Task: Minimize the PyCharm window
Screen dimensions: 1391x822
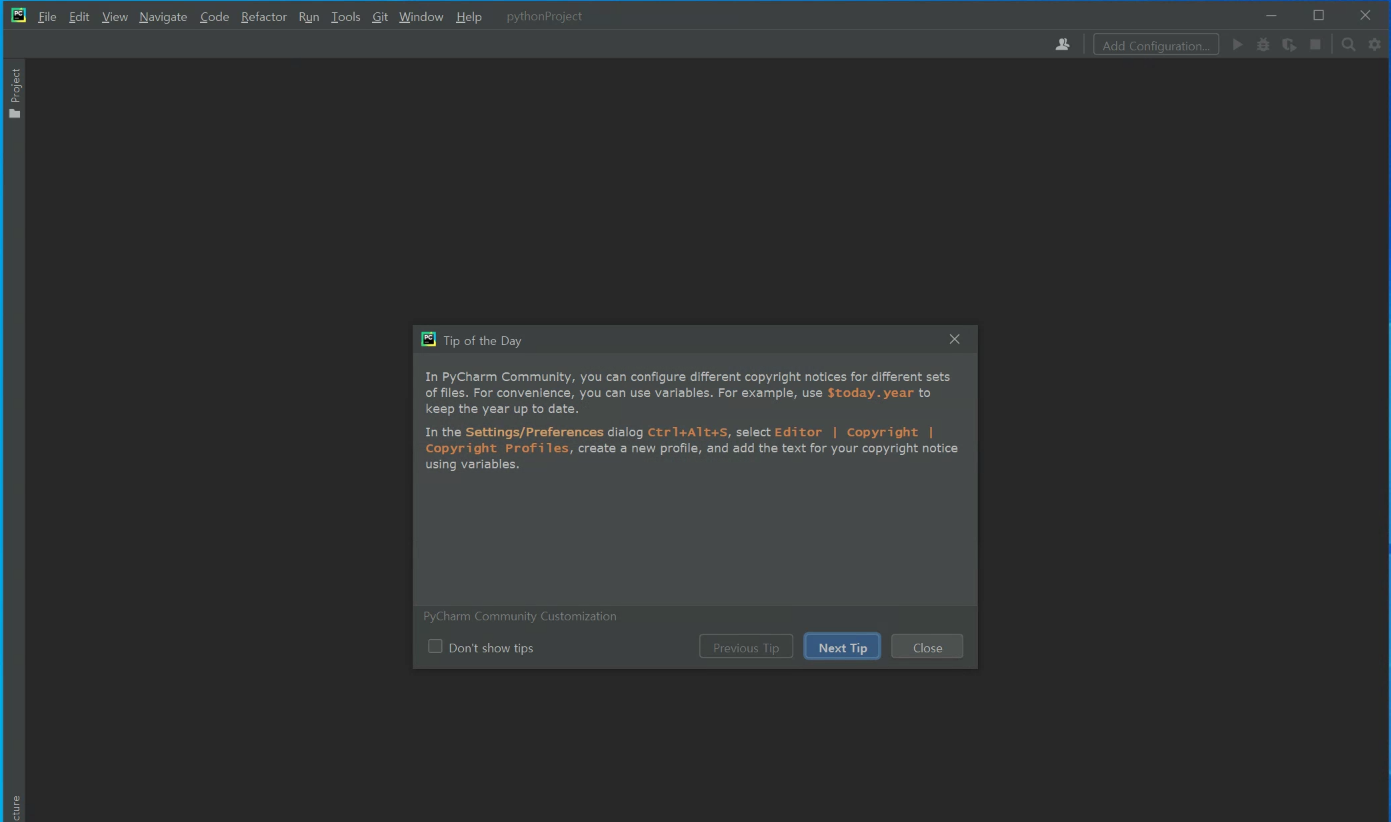Action: click(1271, 15)
